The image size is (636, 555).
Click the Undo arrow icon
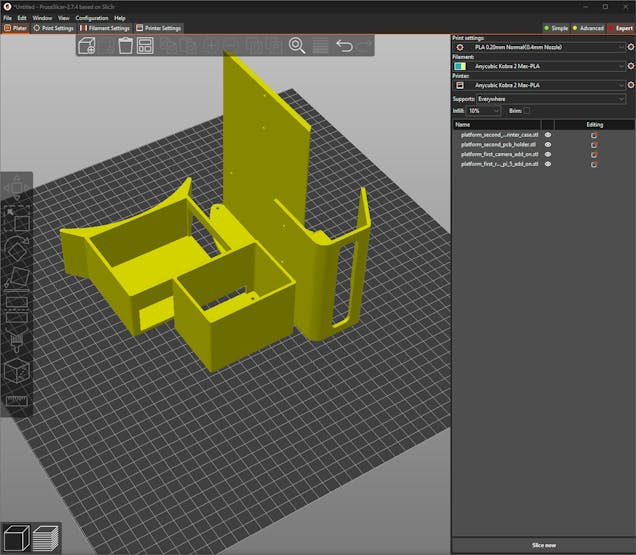pos(344,46)
